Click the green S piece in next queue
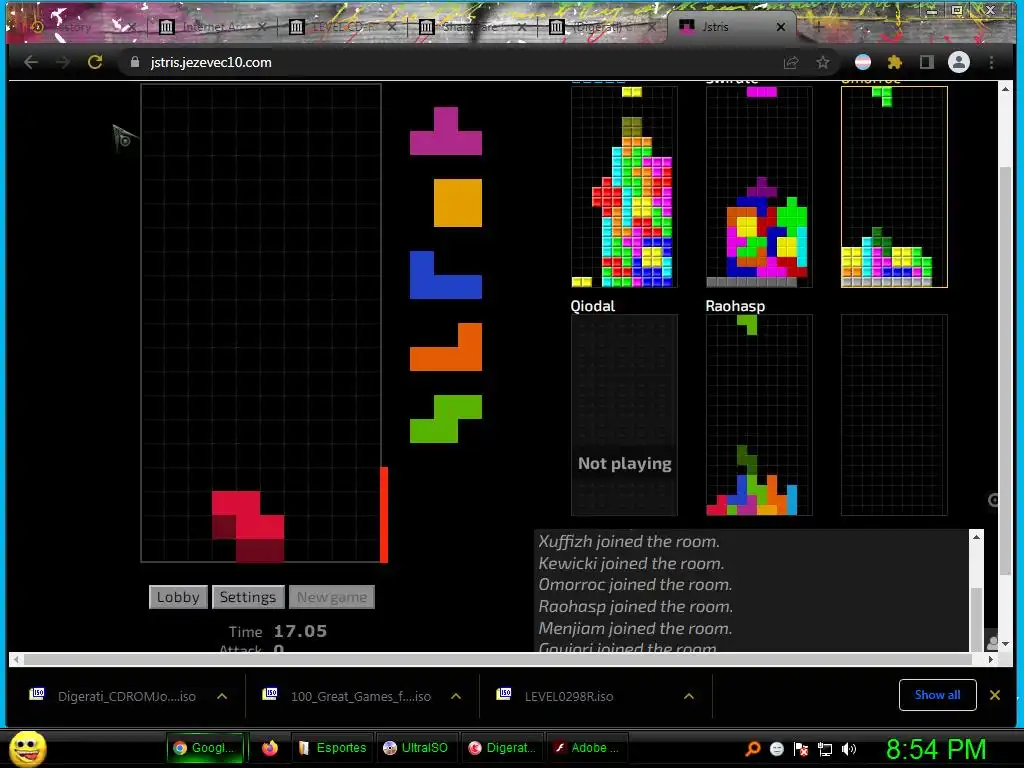The height and width of the screenshot is (768, 1024). pyautogui.click(x=446, y=419)
